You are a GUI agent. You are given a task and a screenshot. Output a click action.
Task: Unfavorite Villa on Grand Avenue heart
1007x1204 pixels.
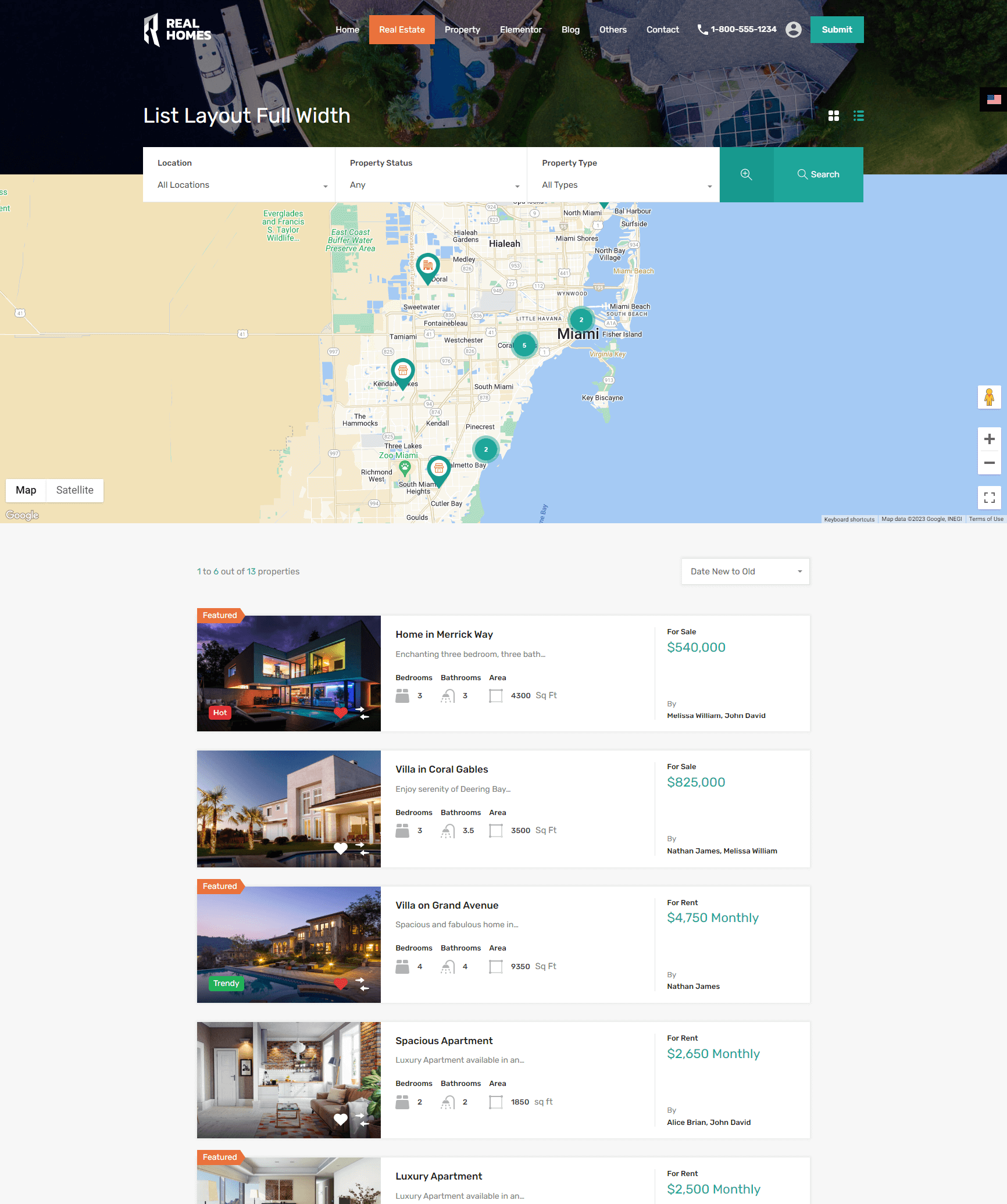341,984
